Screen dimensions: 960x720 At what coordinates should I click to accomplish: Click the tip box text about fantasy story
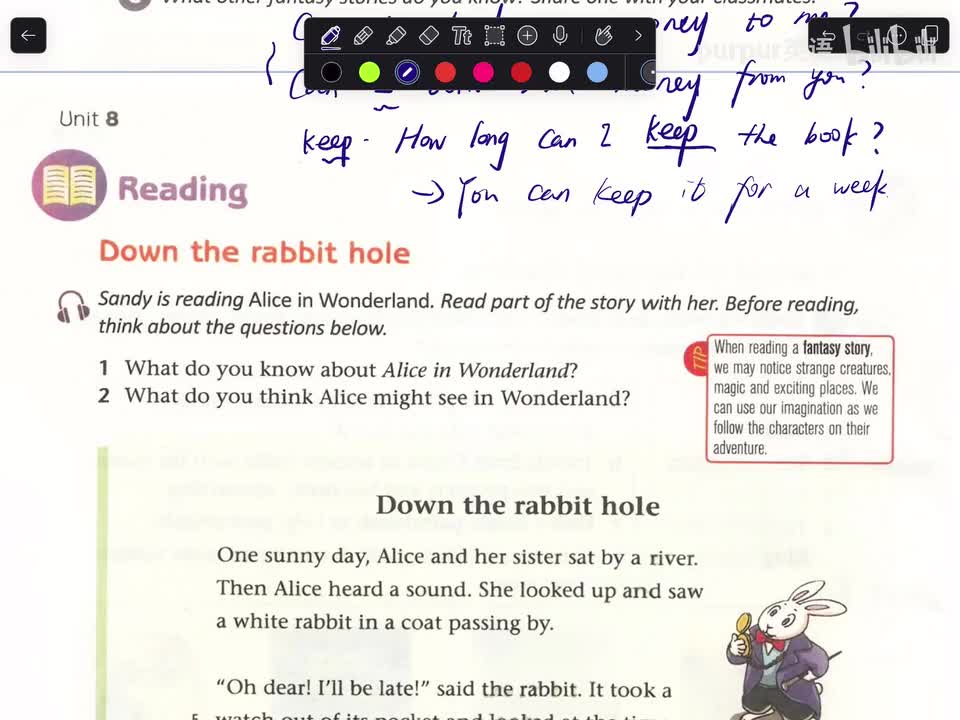click(x=801, y=398)
